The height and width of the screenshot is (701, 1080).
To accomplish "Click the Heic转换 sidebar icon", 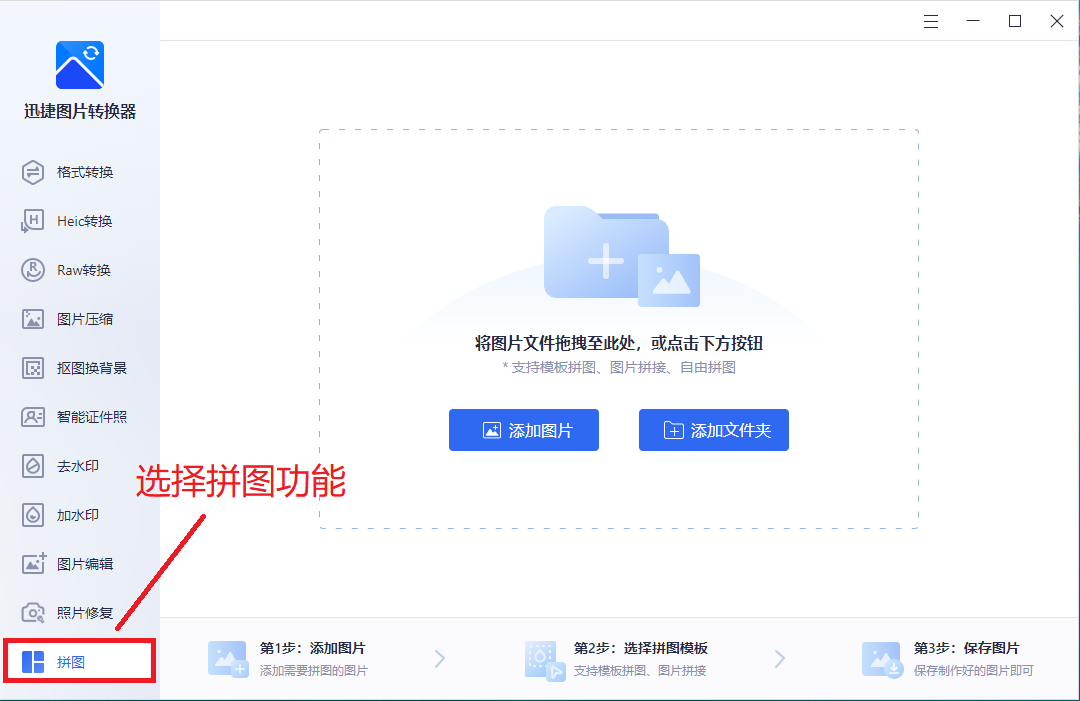I will tap(32, 221).
